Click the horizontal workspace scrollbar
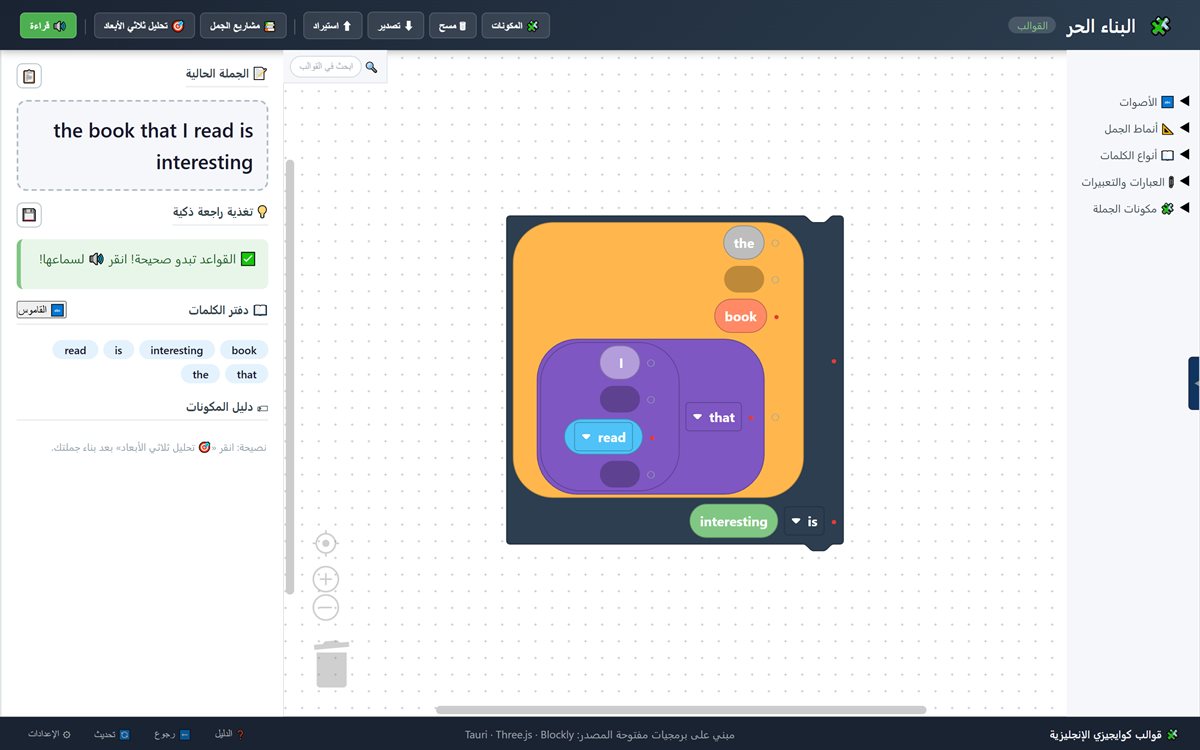Image resolution: width=1200 pixels, height=750 pixels. pos(680,710)
